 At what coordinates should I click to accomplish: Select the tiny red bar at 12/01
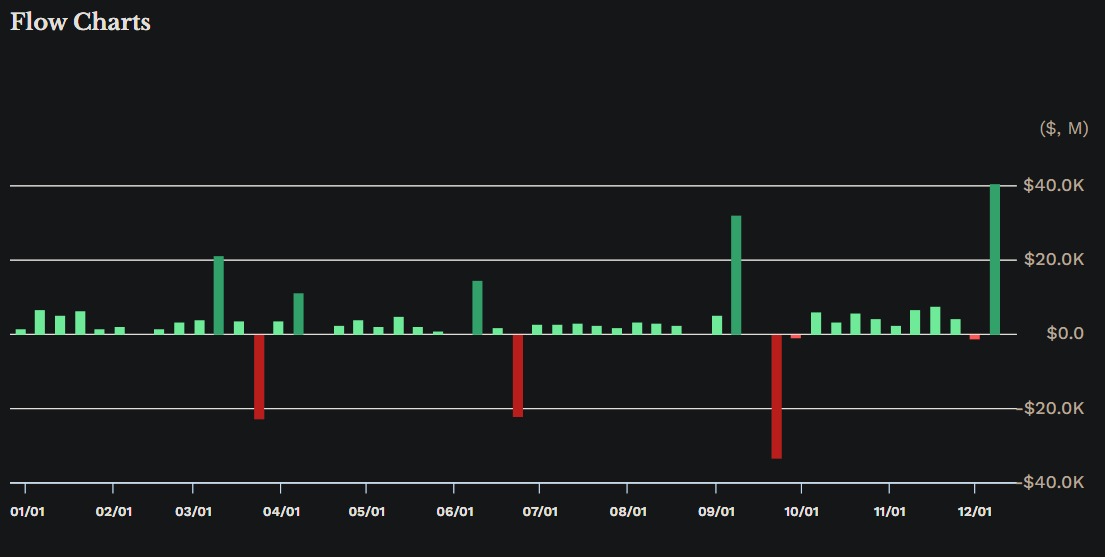pyautogui.click(x=975, y=337)
